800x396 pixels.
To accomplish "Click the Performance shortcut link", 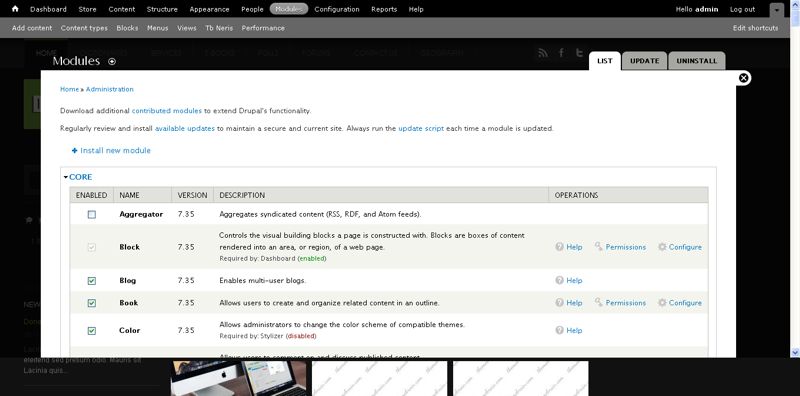I will (263, 28).
